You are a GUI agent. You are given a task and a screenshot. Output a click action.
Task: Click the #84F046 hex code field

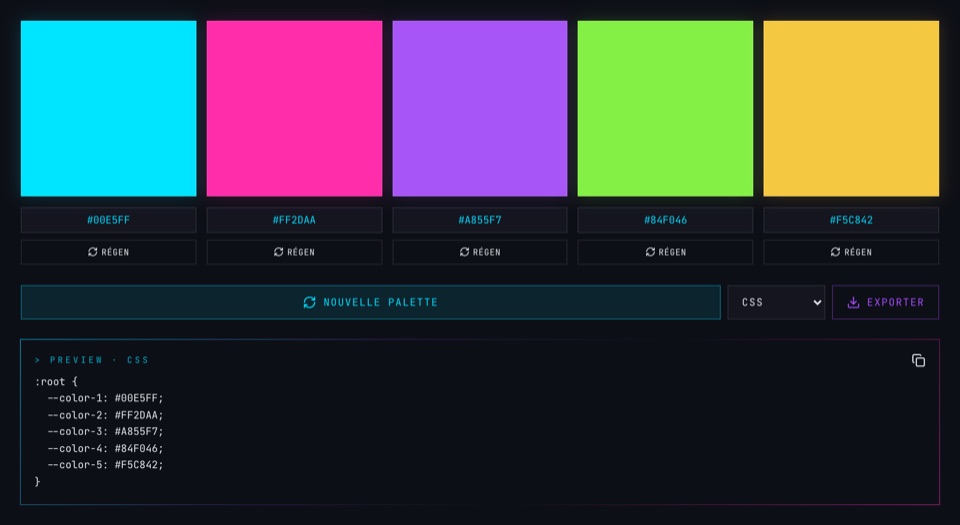click(x=666, y=220)
